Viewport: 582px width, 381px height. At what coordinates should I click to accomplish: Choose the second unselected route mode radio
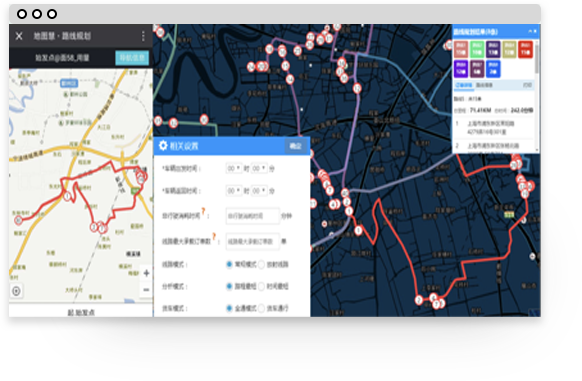(x=261, y=264)
